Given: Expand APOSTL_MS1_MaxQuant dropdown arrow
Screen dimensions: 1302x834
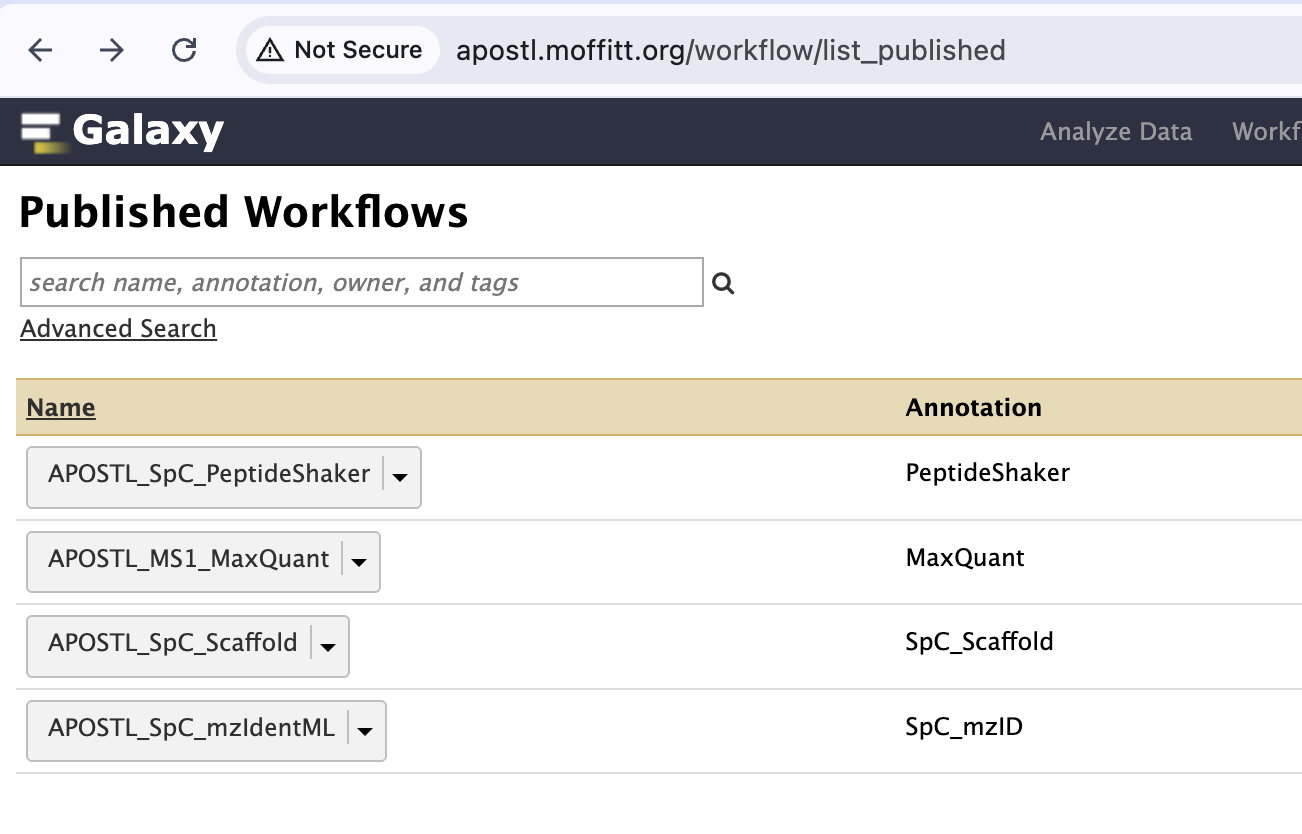Looking at the screenshot, I should [x=359, y=562].
